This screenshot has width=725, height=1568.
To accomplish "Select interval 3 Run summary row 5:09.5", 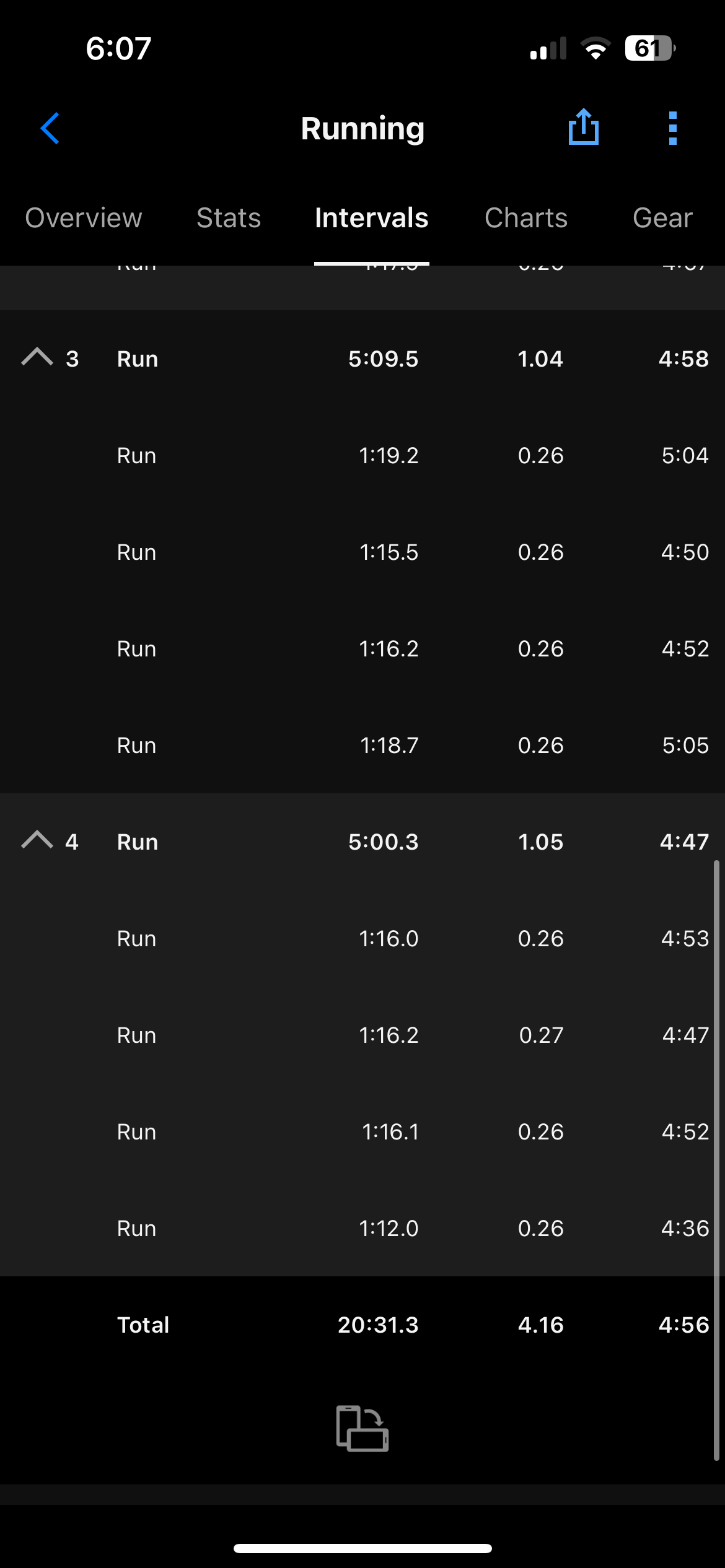I will pyautogui.click(x=362, y=359).
